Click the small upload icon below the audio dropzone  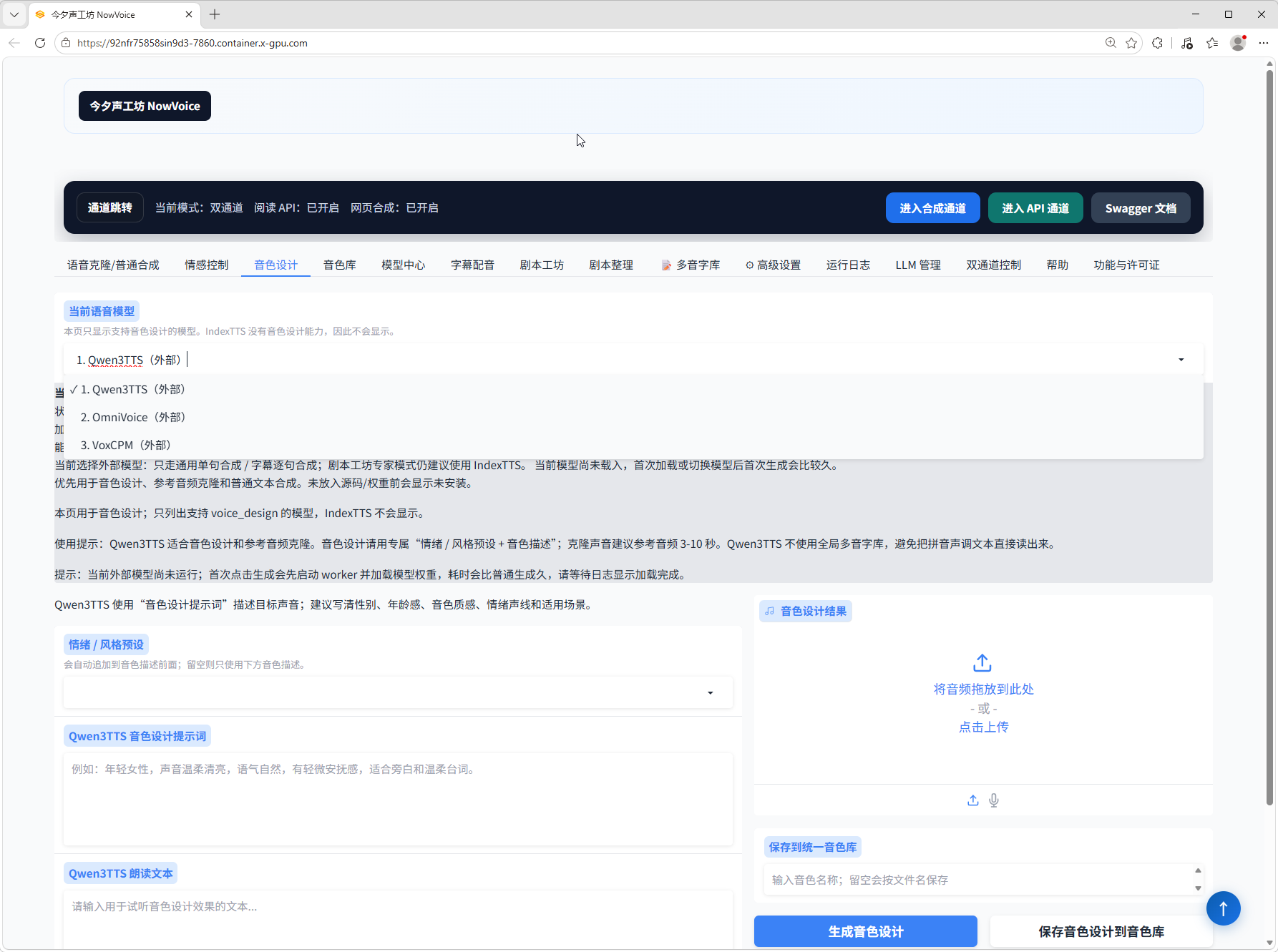973,800
